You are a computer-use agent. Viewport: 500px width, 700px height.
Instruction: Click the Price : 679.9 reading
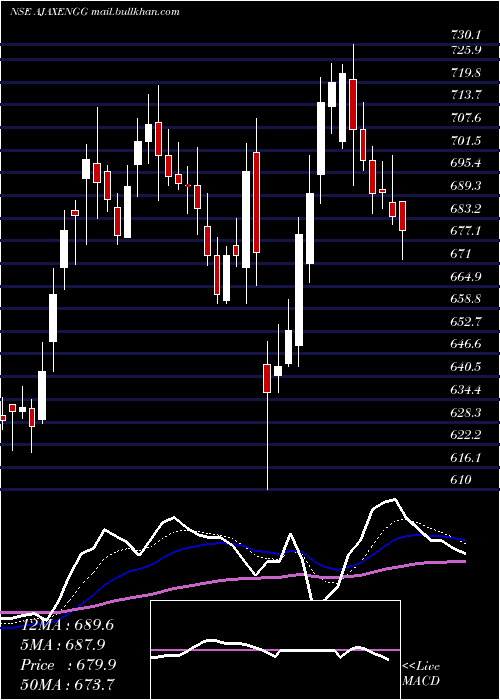69,665
